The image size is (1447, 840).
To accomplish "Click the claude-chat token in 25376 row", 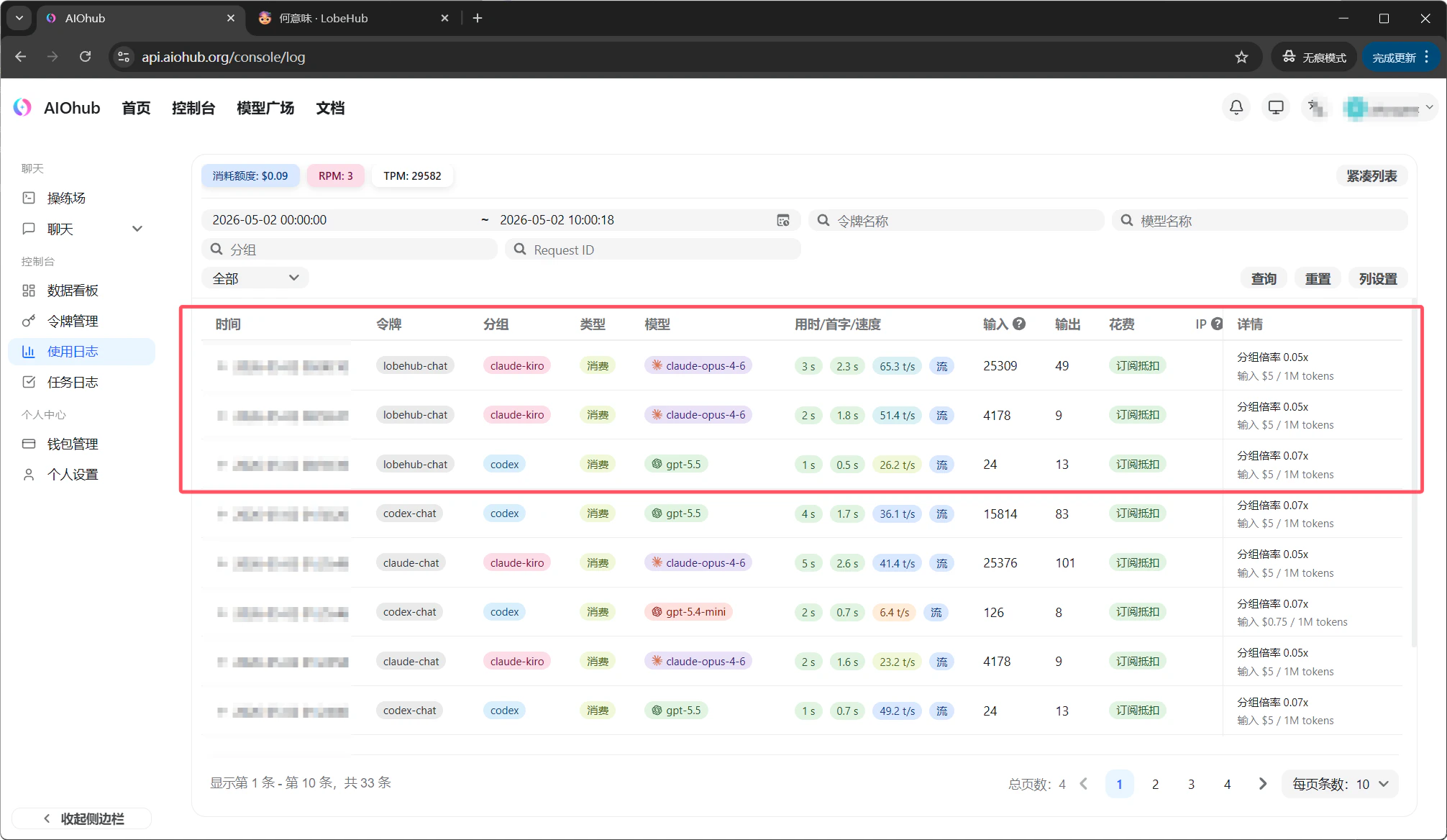I will point(411,562).
